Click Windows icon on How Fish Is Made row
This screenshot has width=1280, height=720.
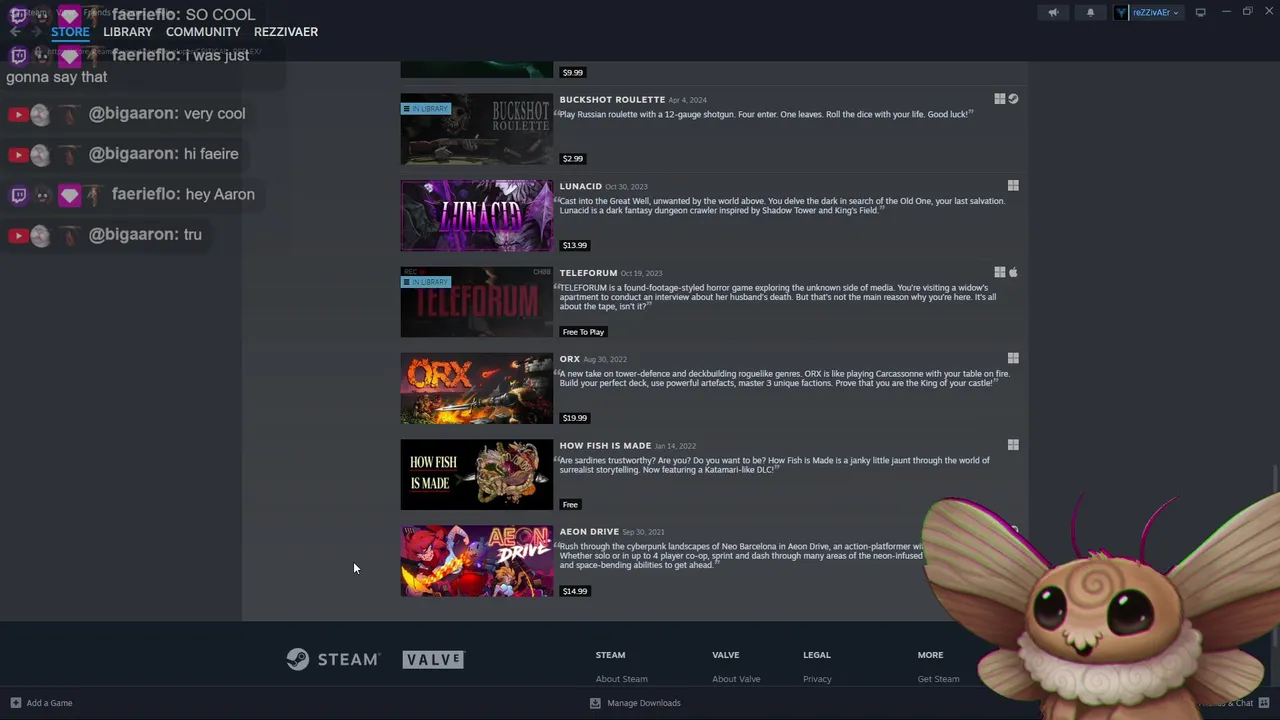point(1013,445)
